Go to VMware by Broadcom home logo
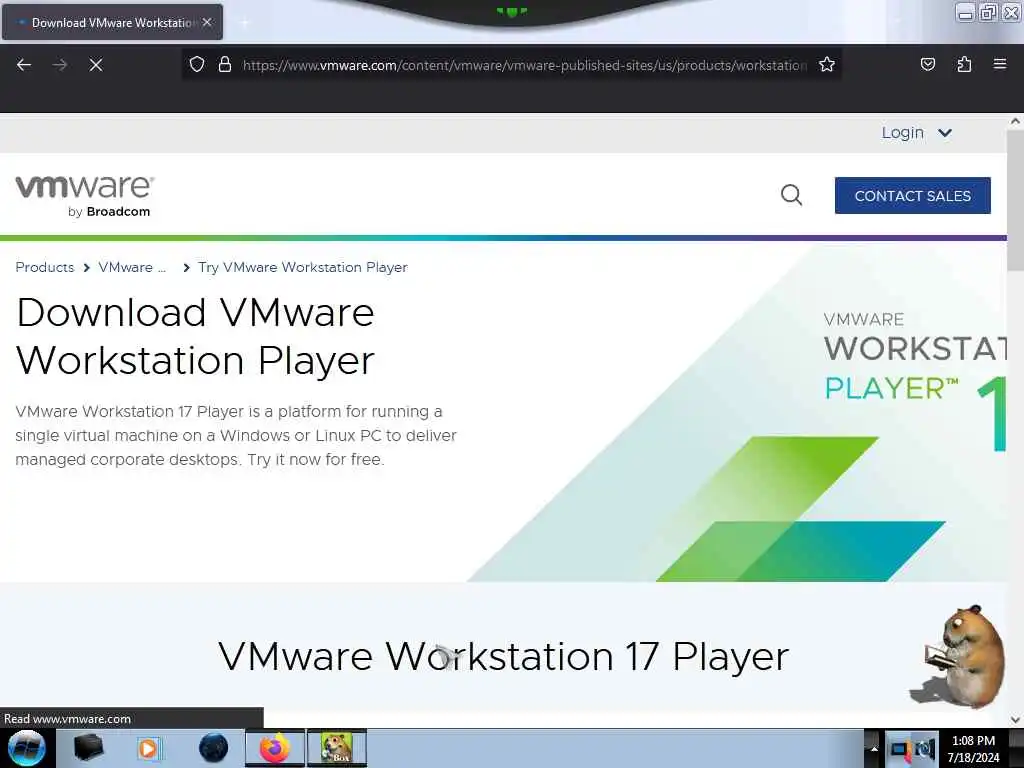 pyautogui.click(x=85, y=195)
